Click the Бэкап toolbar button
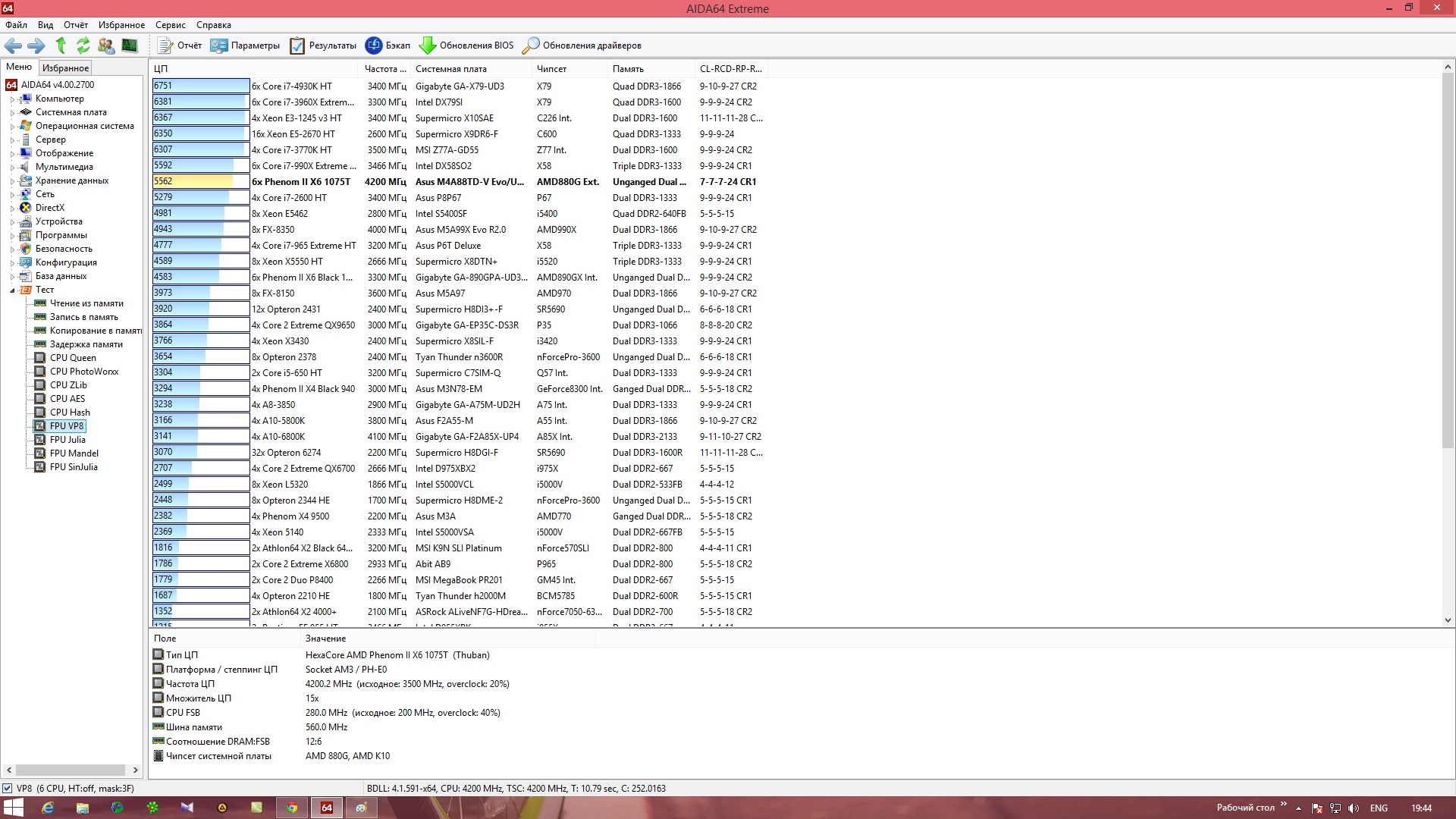Viewport: 1456px width, 819px height. pos(388,45)
